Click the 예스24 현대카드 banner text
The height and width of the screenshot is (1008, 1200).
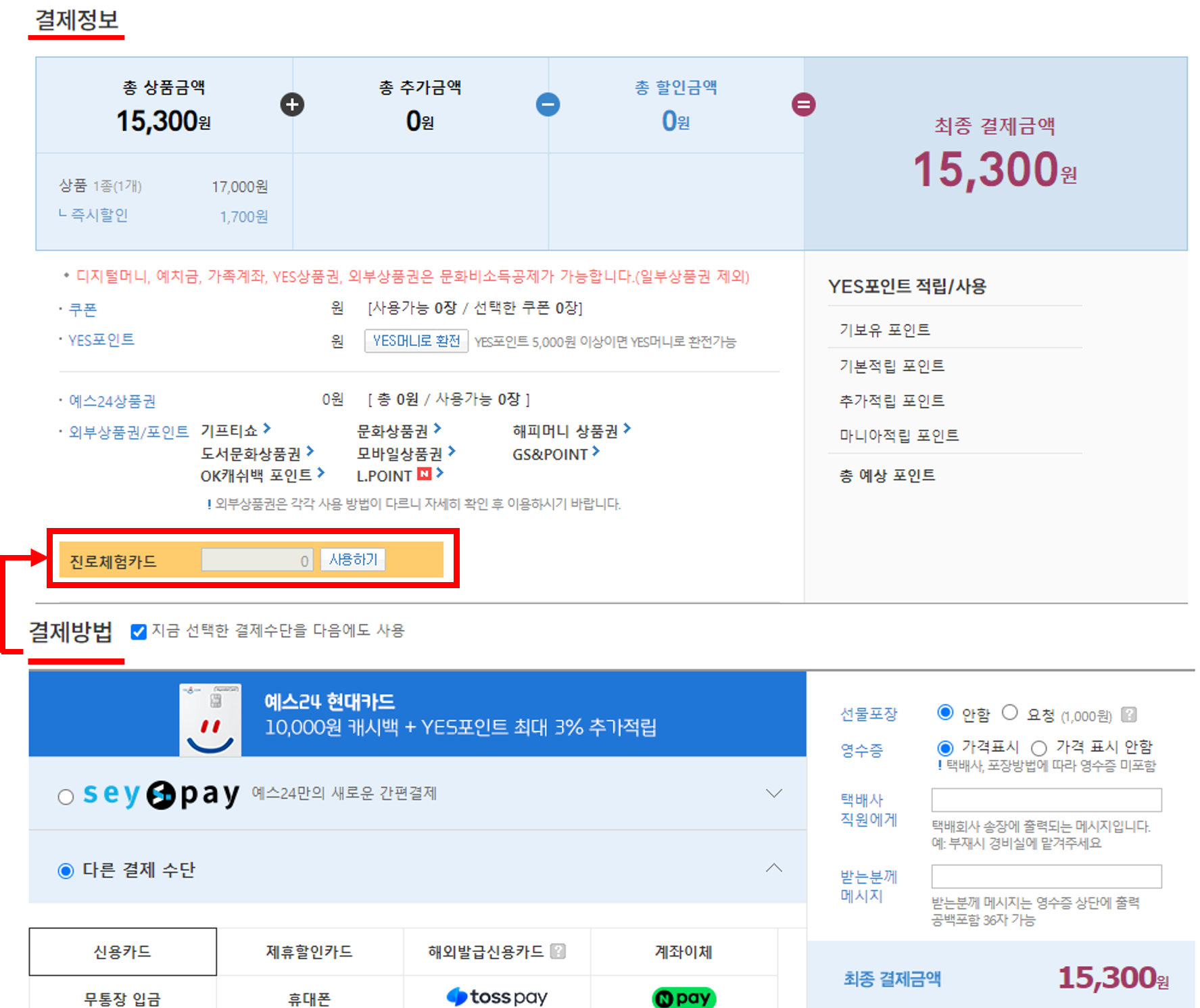click(460, 715)
